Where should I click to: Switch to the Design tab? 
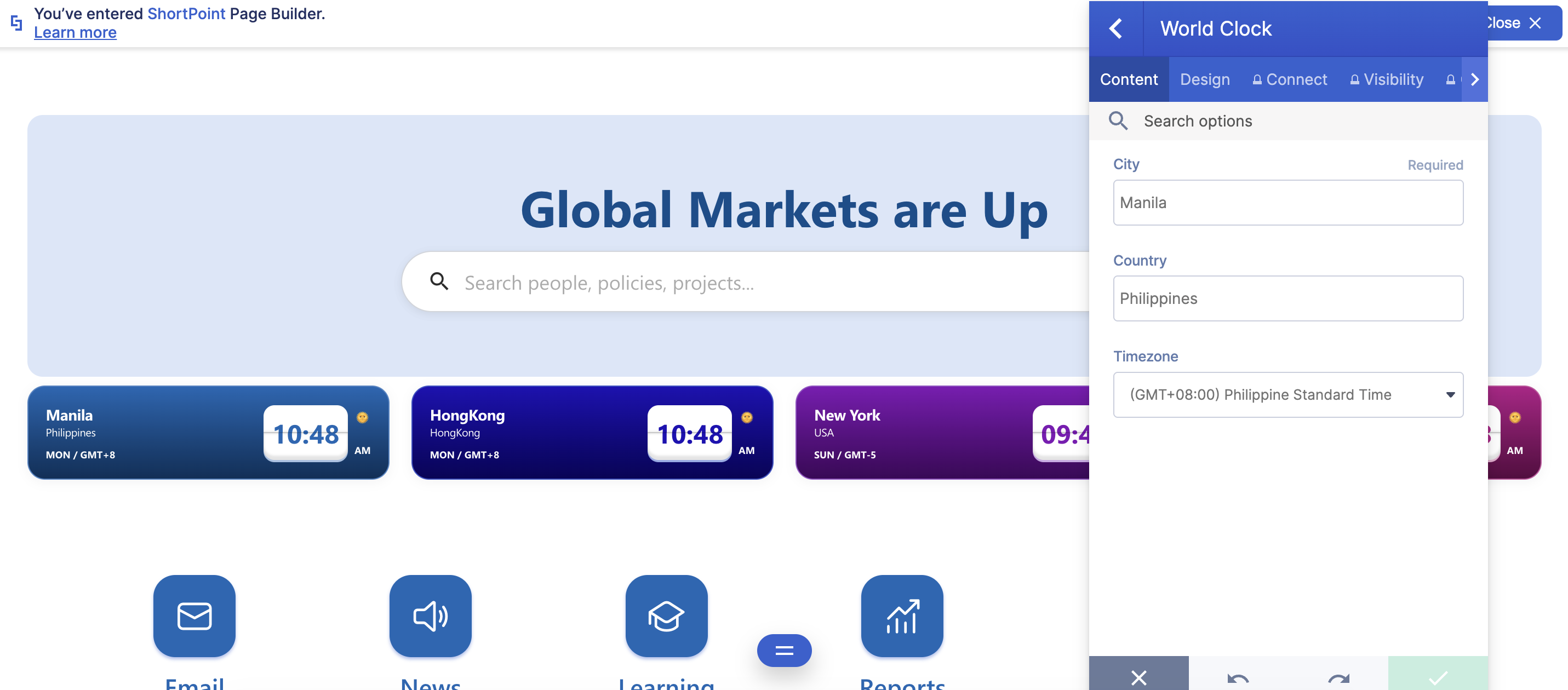pos(1204,80)
